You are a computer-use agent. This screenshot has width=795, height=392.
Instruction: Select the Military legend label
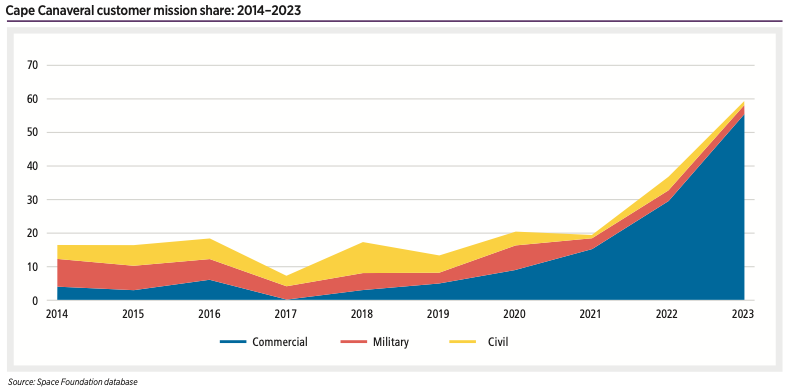391,342
